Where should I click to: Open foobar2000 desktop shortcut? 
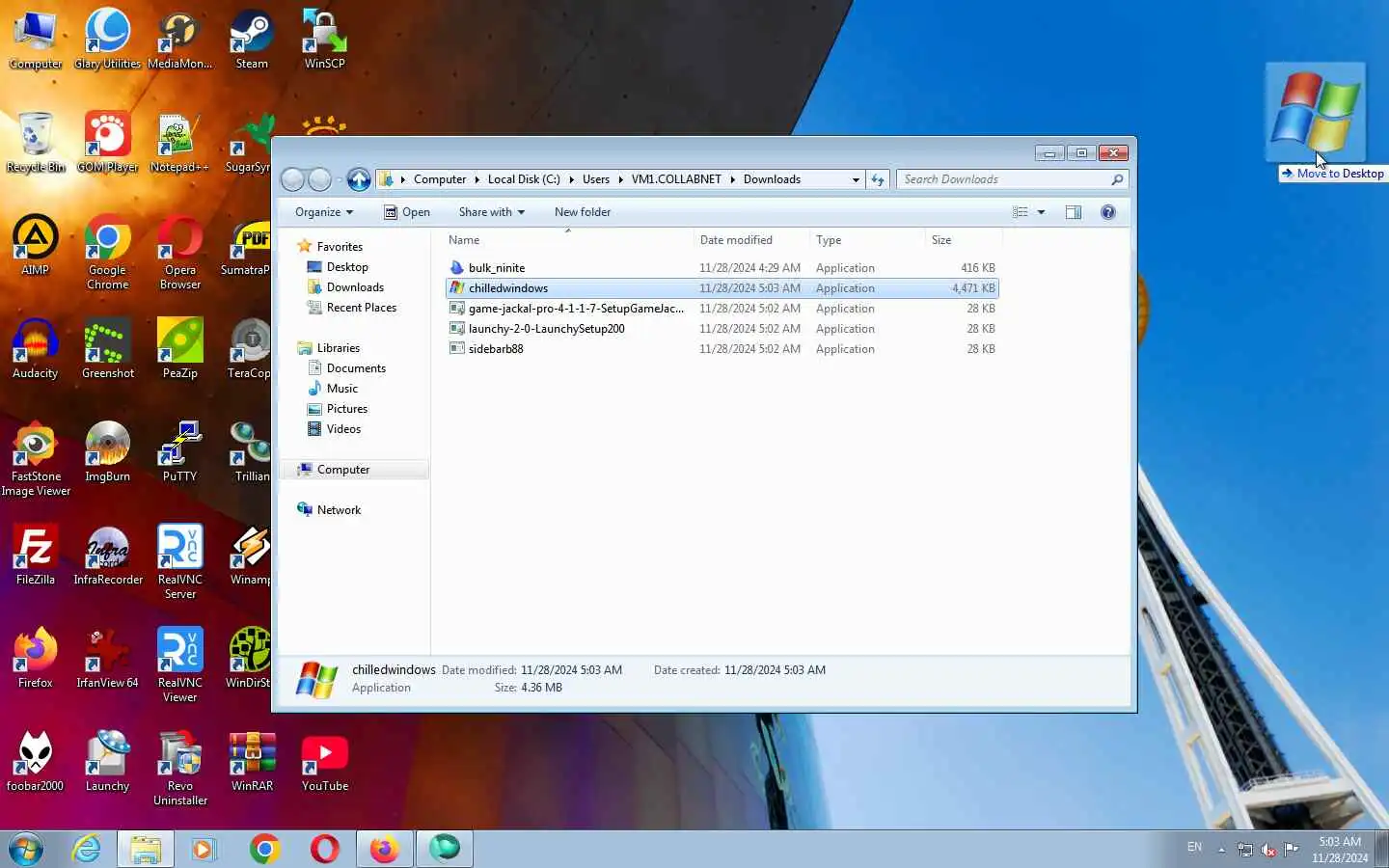(36, 762)
